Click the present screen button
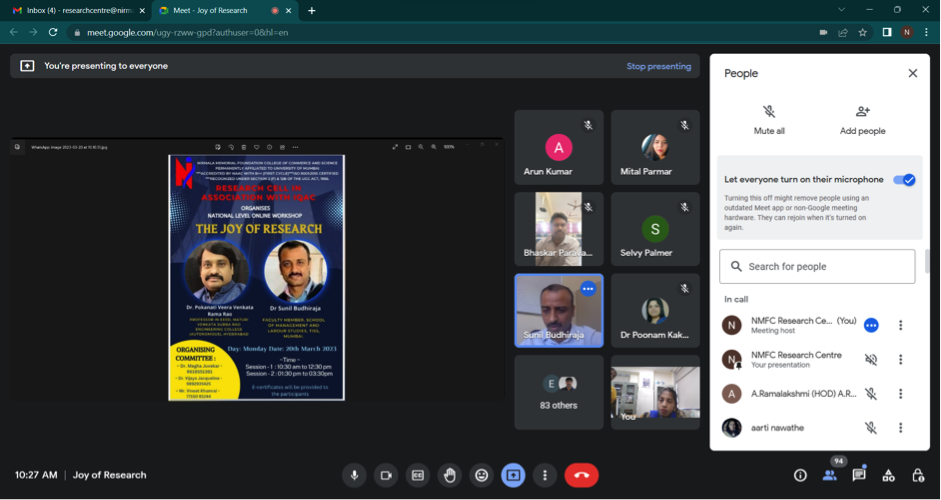Screen dimensions: 941x500 click(513, 475)
